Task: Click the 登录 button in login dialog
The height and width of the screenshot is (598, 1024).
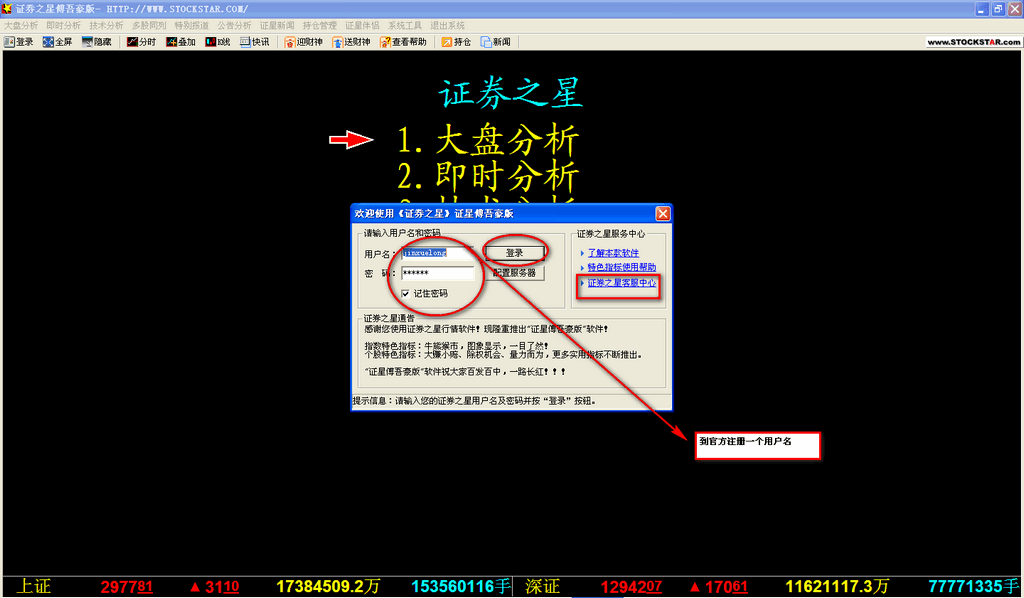Action: point(515,253)
